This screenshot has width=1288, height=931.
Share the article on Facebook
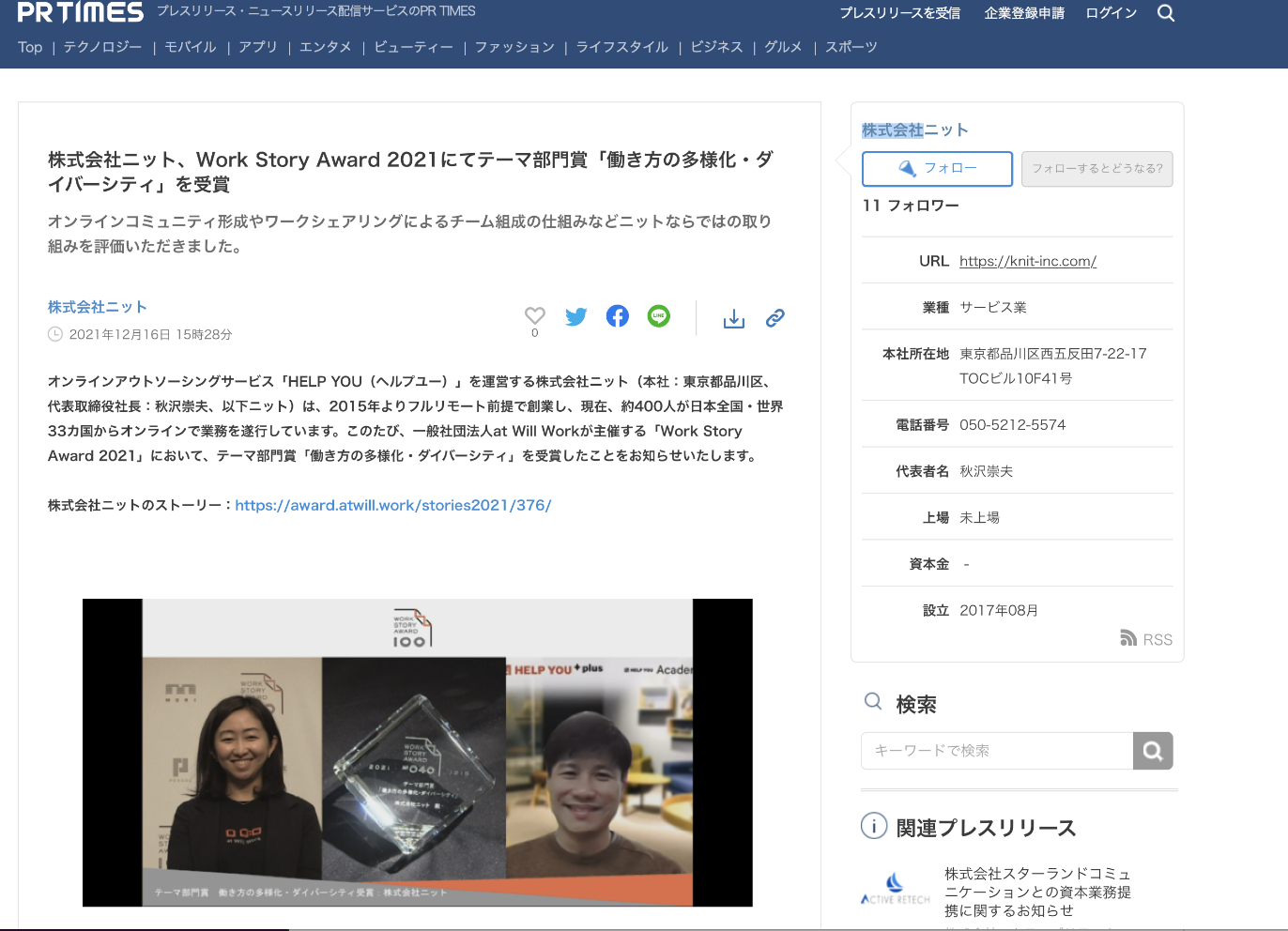(618, 316)
